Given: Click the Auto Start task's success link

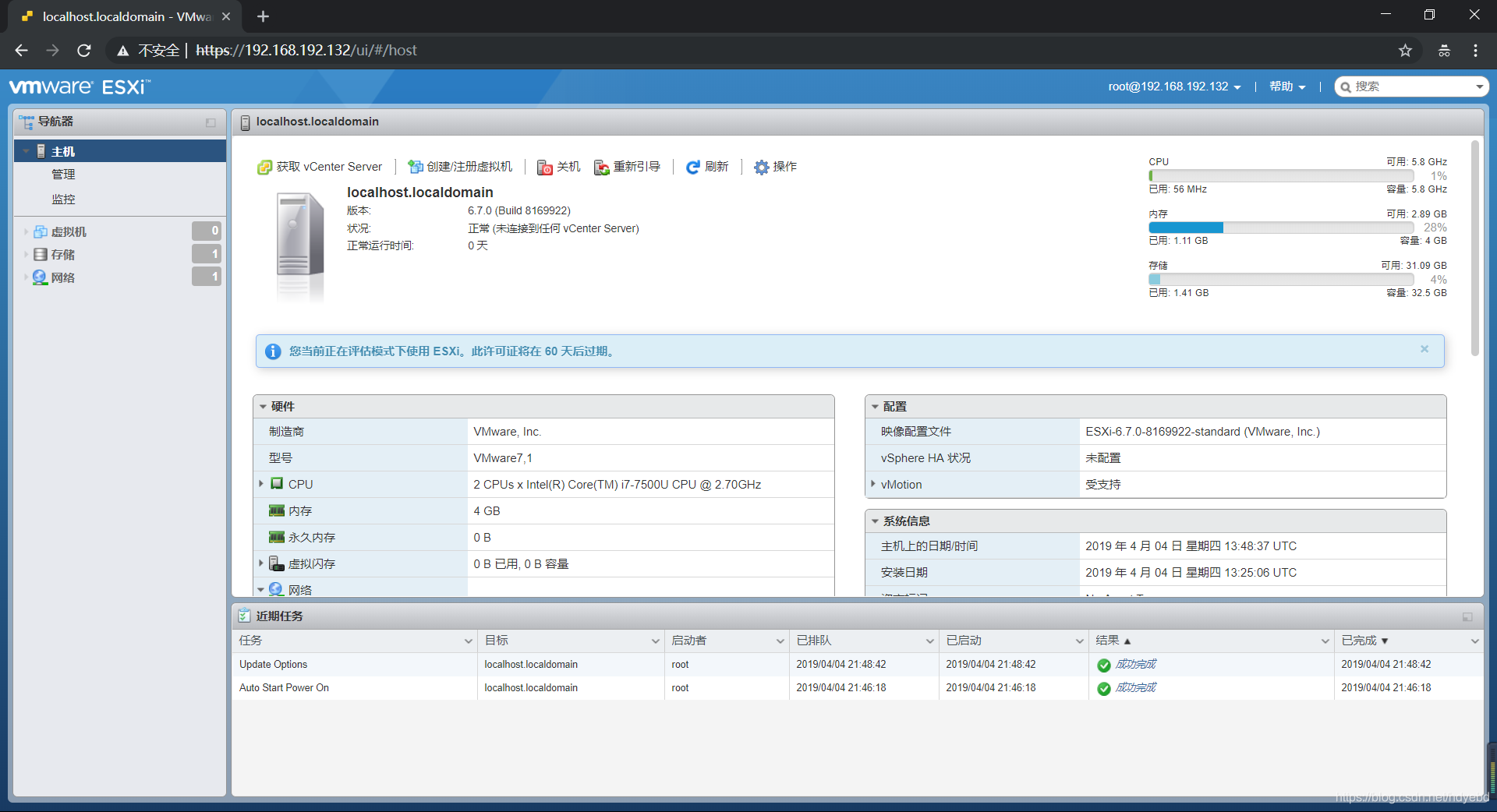Looking at the screenshot, I should [1135, 687].
